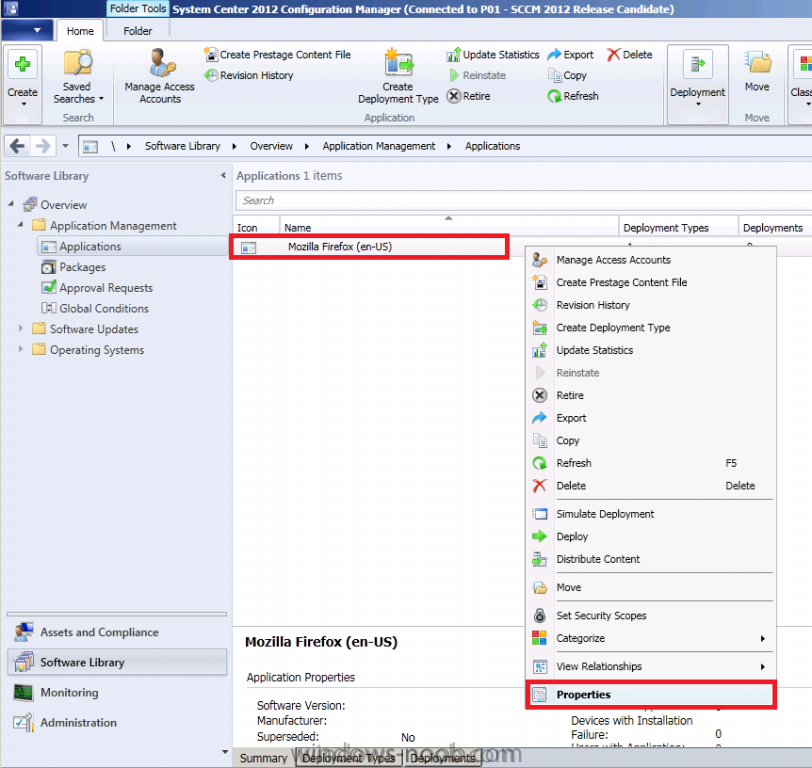Image resolution: width=812 pixels, height=768 pixels.
Task: Sort by Deployment Types column header
Action: point(678,226)
